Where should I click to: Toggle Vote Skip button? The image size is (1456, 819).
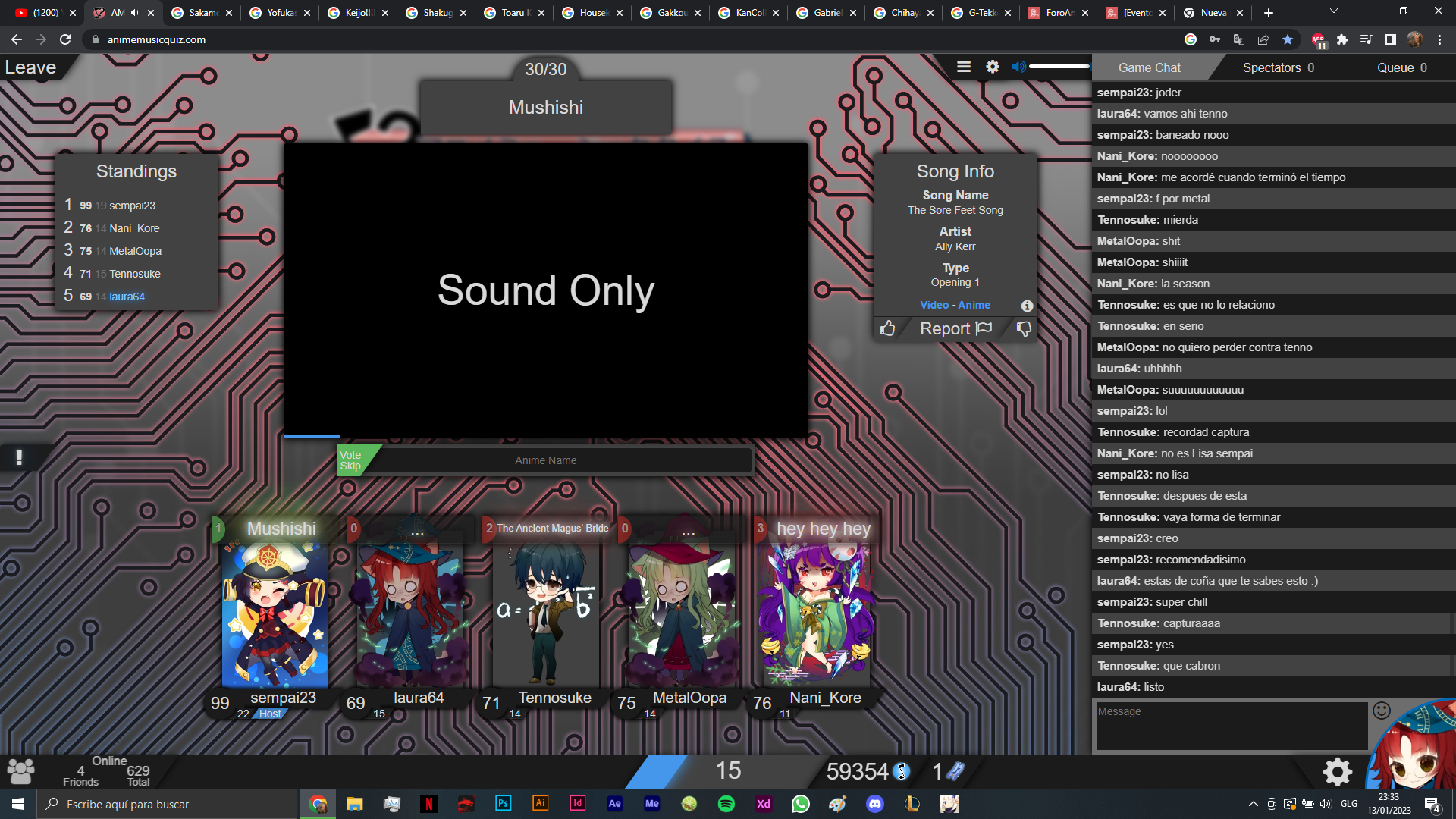pos(351,460)
